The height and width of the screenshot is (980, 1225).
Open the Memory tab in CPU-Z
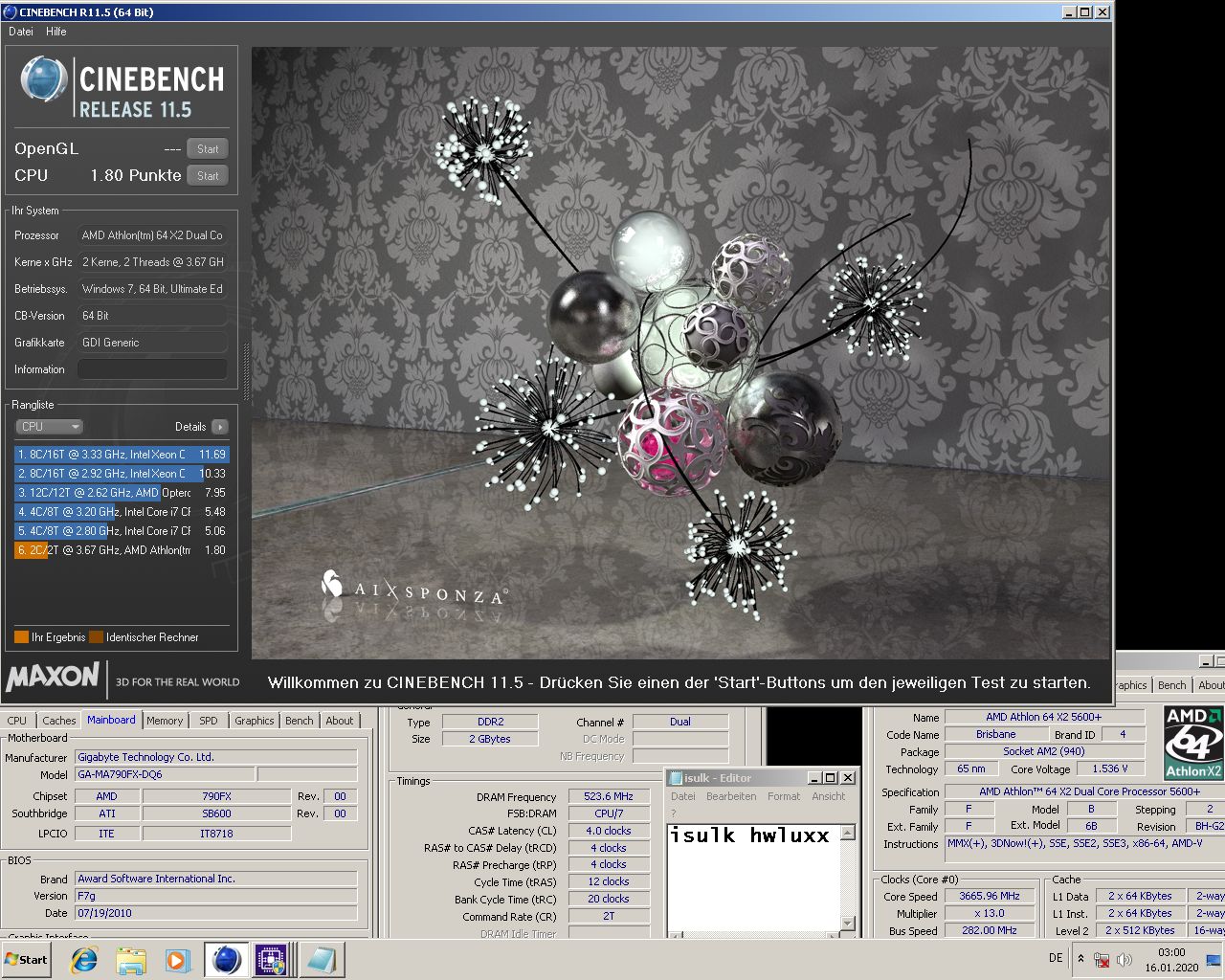click(x=165, y=721)
